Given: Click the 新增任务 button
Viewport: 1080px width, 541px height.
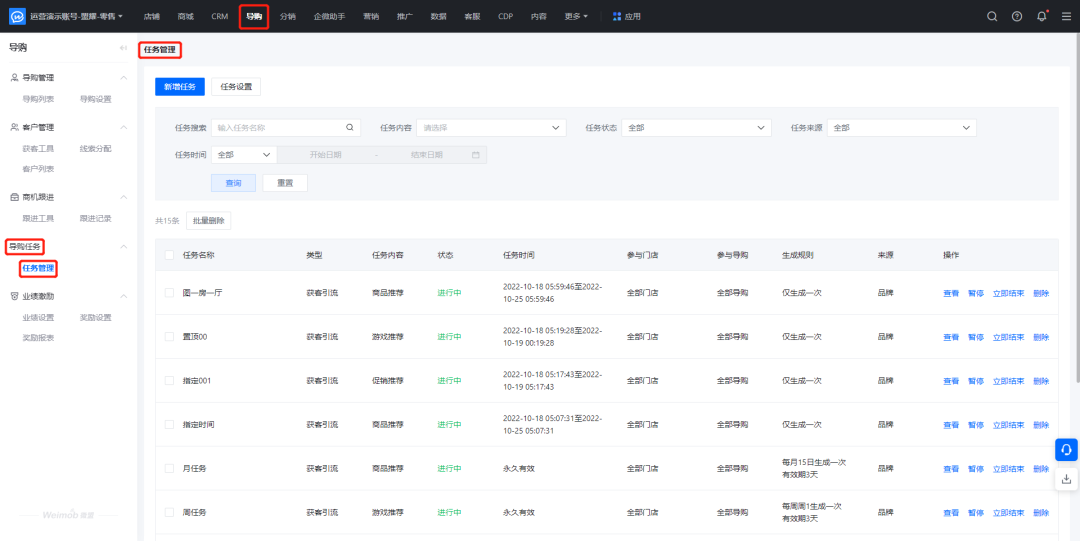Looking at the screenshot, I should [180, 87].
